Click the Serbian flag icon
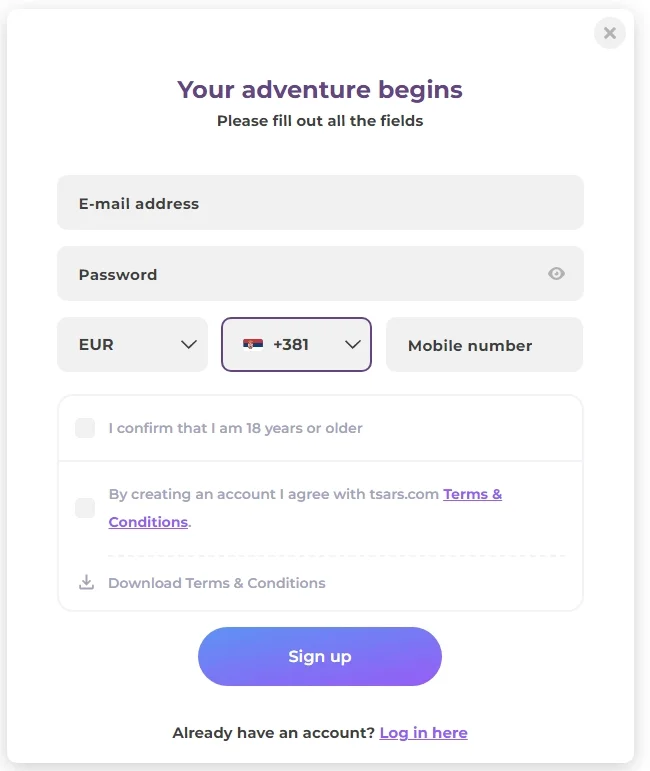Viewport: 650px width, 771px height. 253,345
